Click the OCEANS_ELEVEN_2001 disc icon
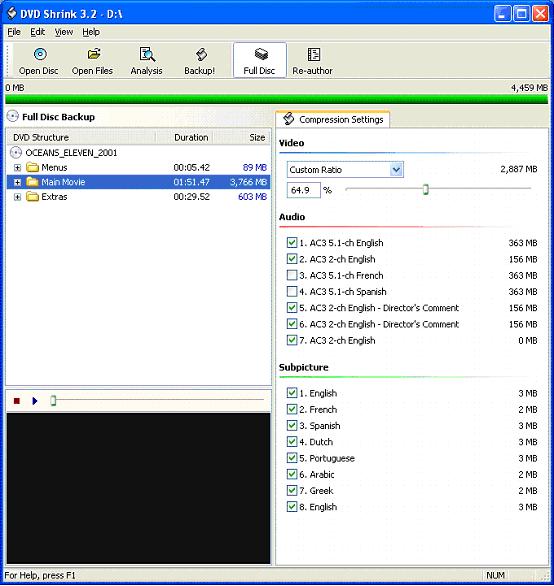The width and height of the screenshot is (554, 586). [16, 152]
